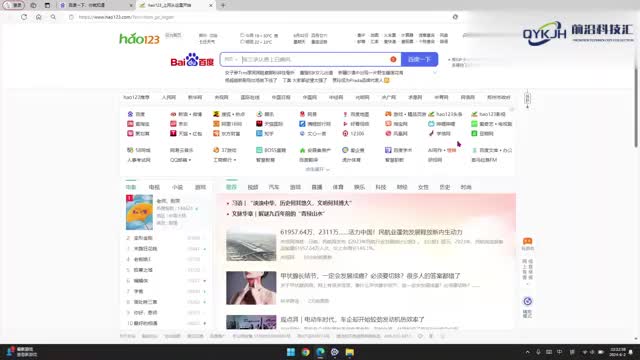Open the 网易 site icon link
The image size is (640, 360).
click(x=308, y=114)
